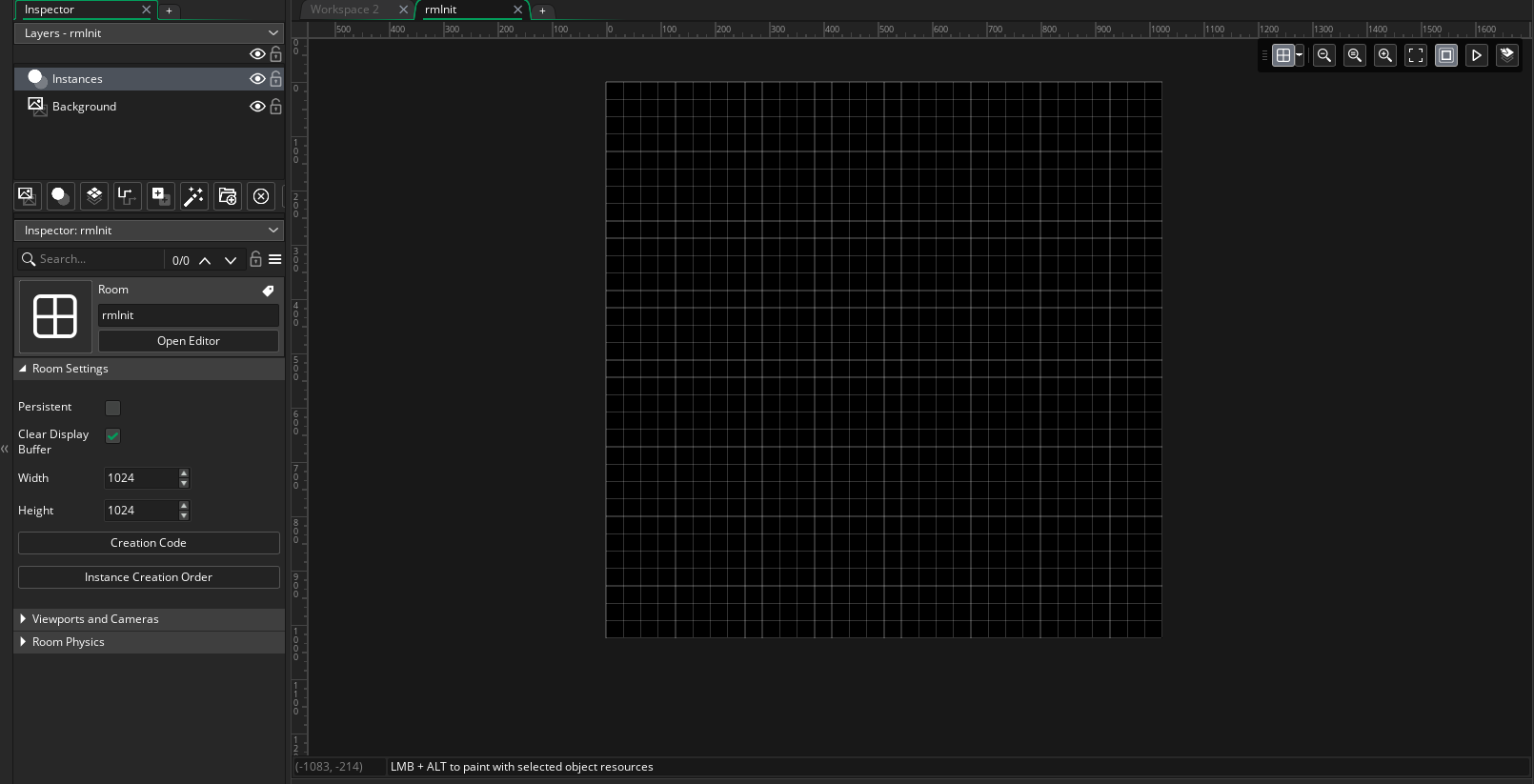Close the Inspector tab
Image resolution: width=1534 pixels, height=784 pixels.
point(146,10)
